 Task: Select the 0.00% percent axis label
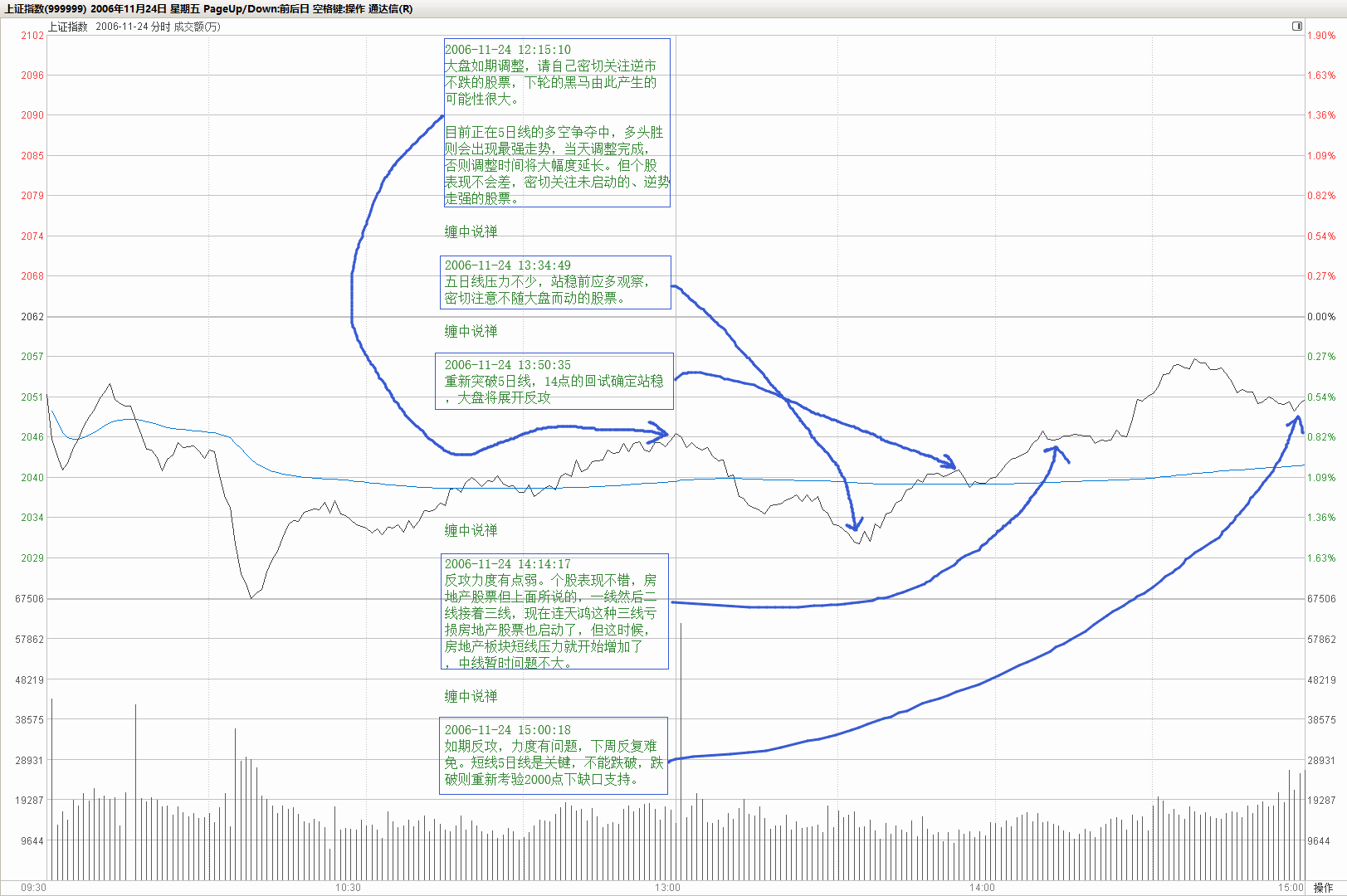(x=1321, y=317)
